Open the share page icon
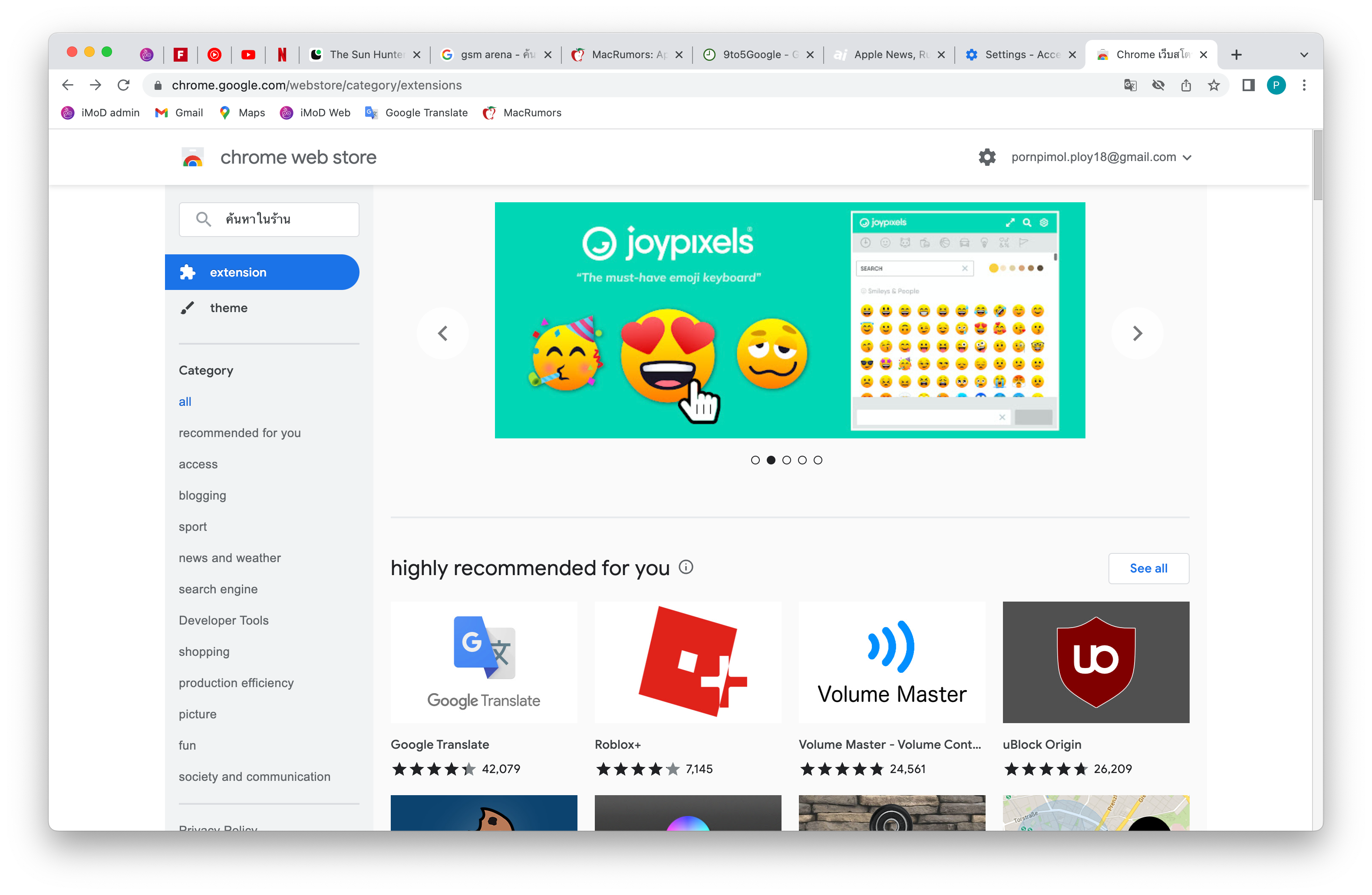Screen dimensions: 1372x895 1186,86
